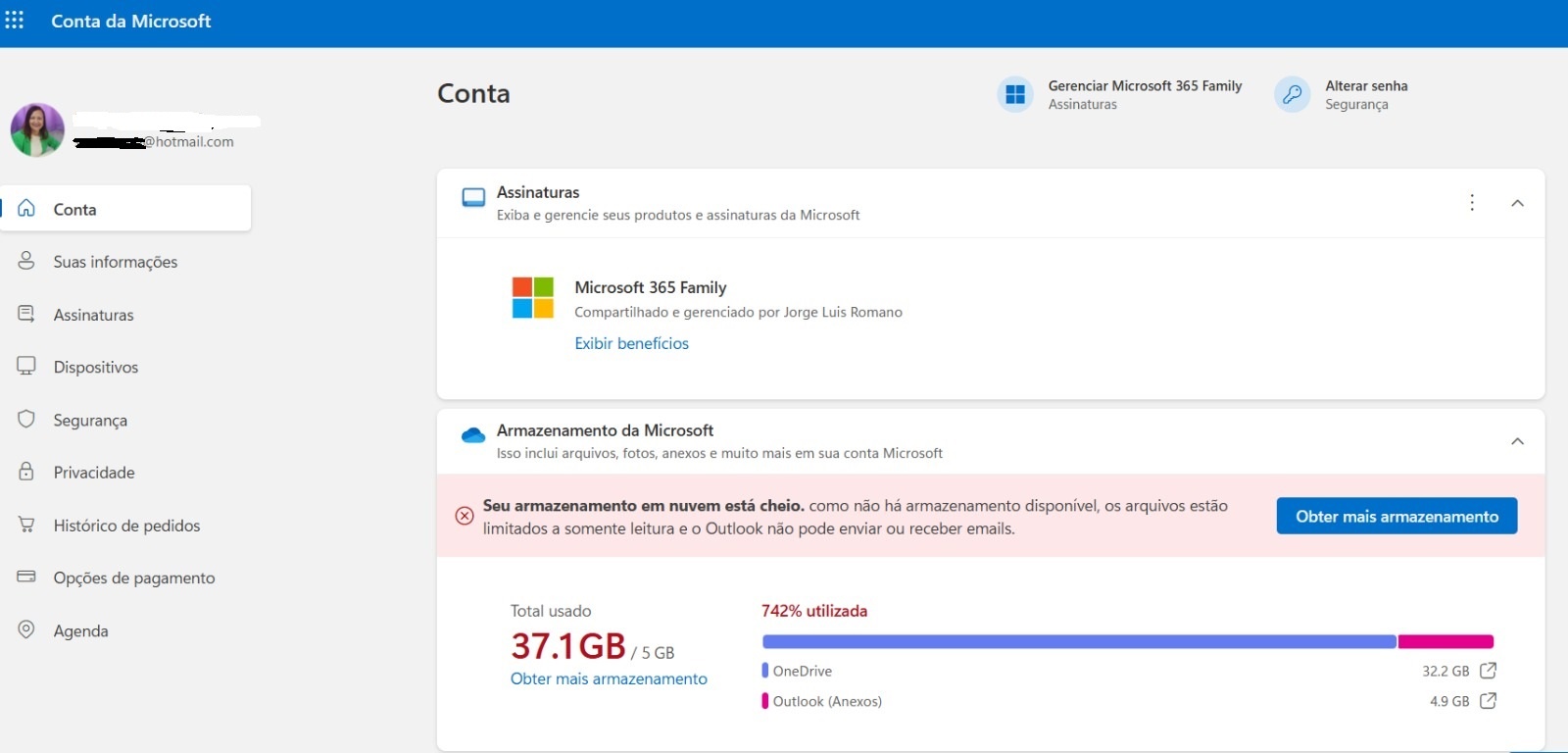Click the Microsoft 365 Family logo
The width and height of the screenshot is (1568, 753).
click(x=533, y=297)
